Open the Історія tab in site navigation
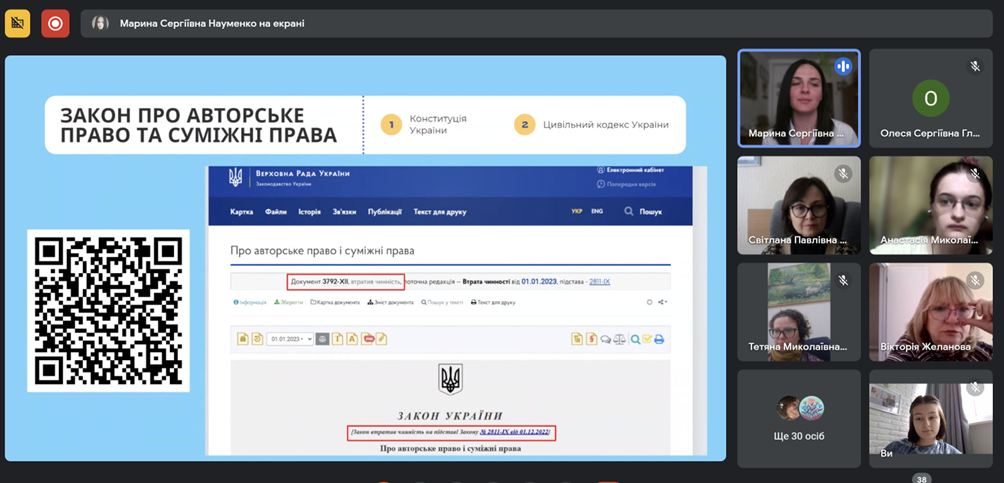Image resolution: width=1004 pixels, height=483 pixels. coord(309,212)
